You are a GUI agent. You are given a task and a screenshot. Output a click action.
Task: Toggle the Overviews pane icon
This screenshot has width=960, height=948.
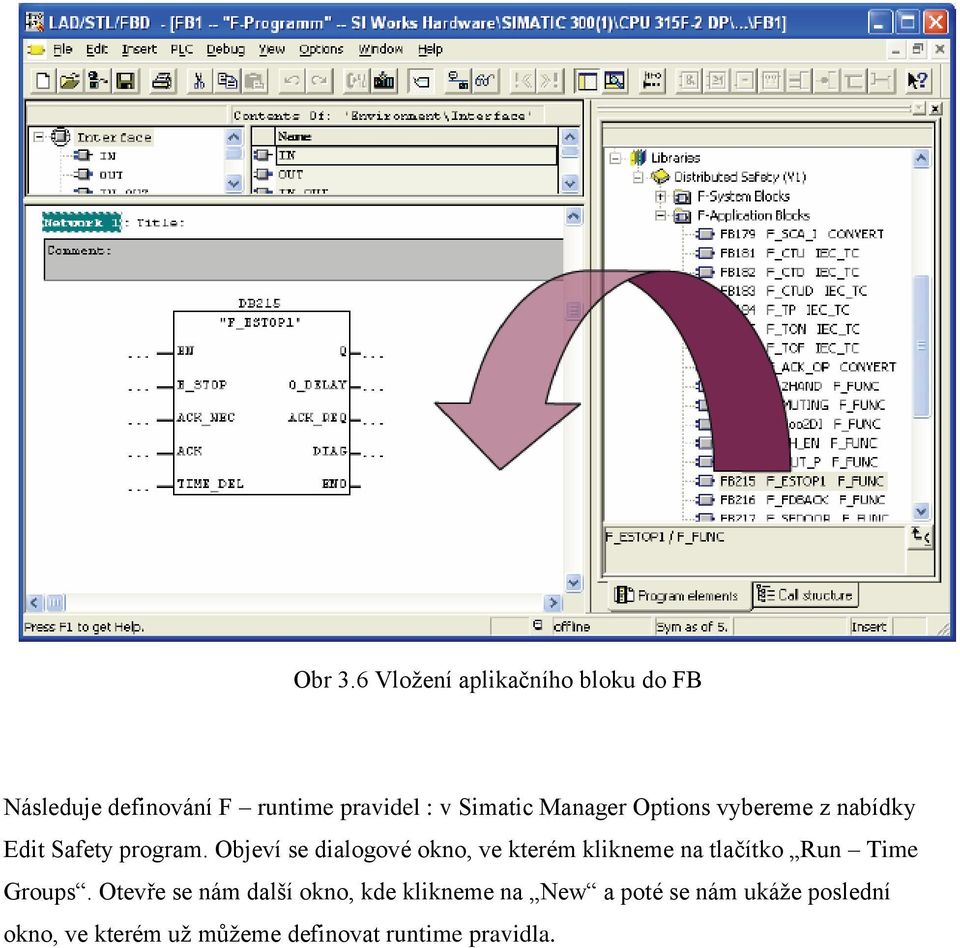tap(587, 81)
